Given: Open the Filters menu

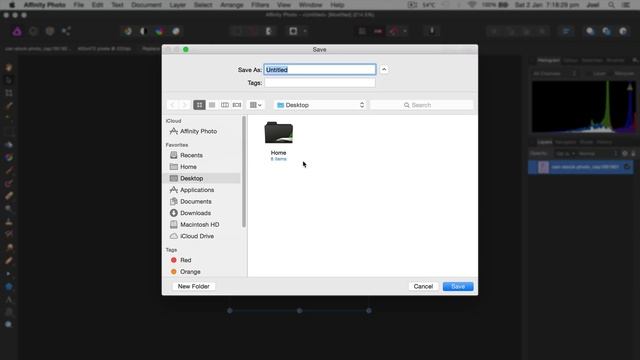Looking at the screenshot, I should [260, 5].
